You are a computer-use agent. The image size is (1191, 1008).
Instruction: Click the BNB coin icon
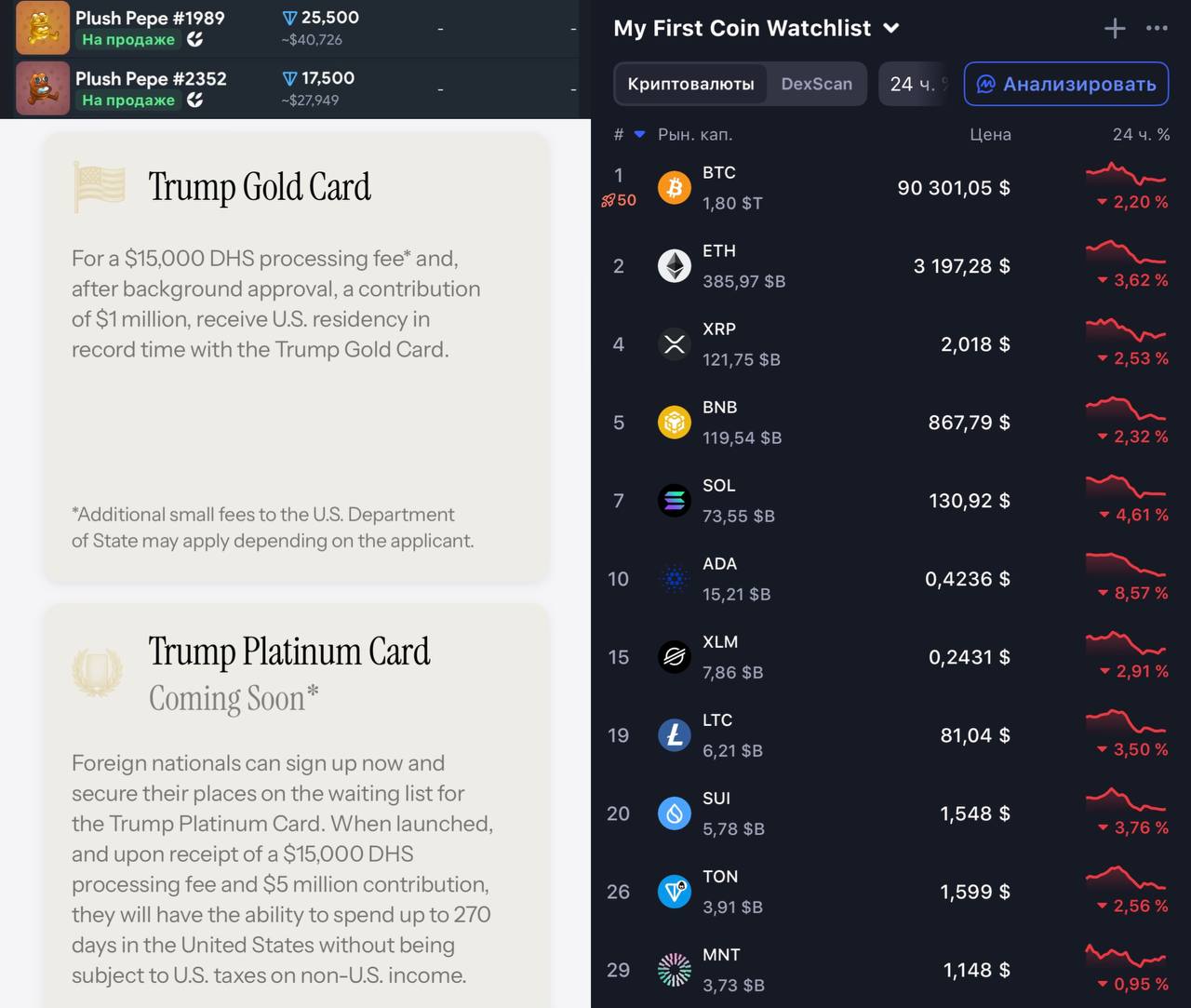(x=675, y=423)
